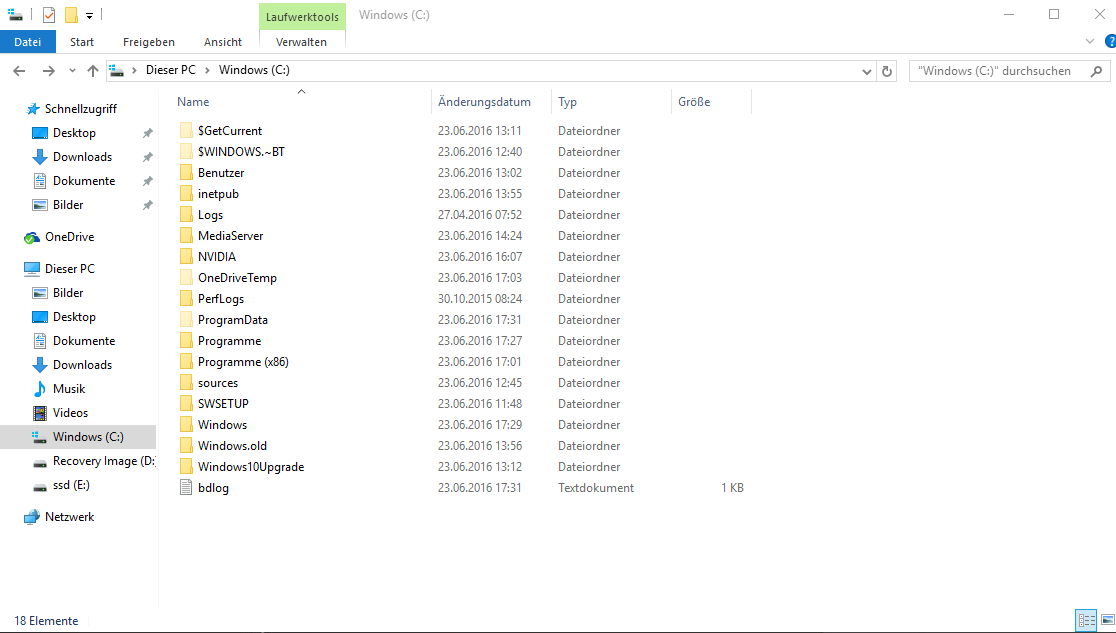This screenshot has width=1116, height=633.
Task: Open the address bar history dropdown
Action: tap(866, 71)
